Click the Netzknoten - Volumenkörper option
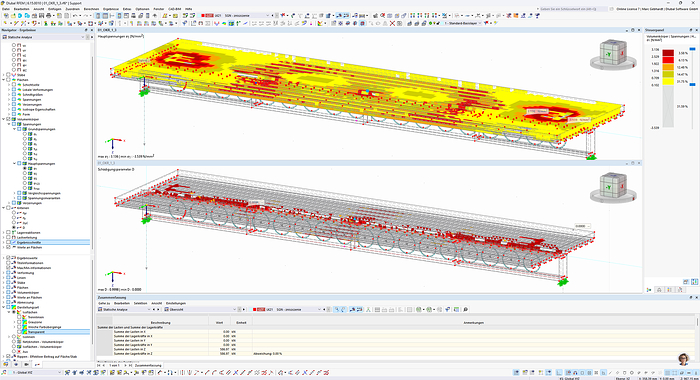700x380 pixels. [x=43, y=342]
